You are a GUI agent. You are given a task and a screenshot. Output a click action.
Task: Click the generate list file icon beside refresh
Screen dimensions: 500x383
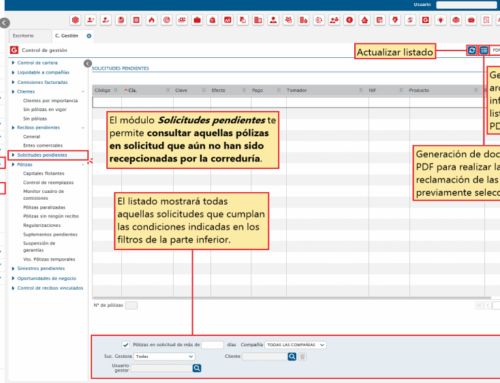(484, 50)
